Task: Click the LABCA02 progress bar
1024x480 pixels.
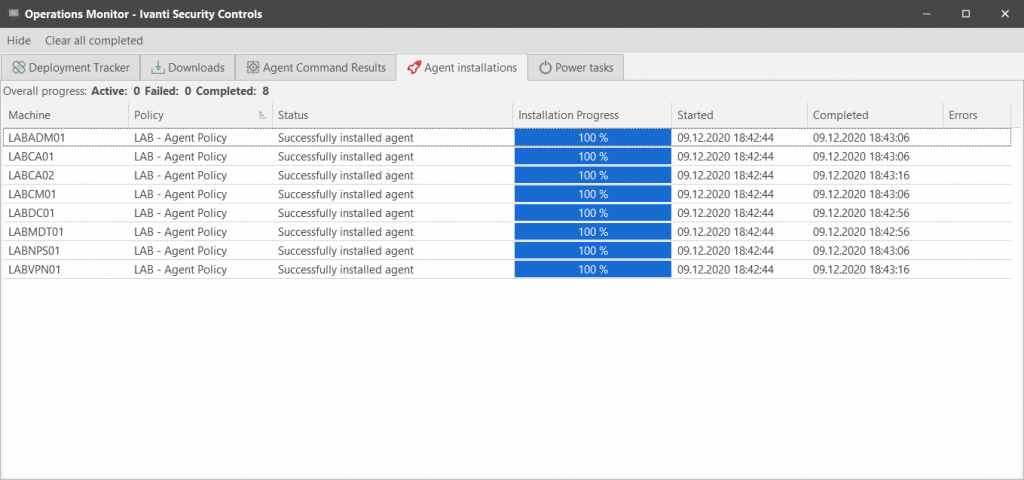Action: coord(593,176)
